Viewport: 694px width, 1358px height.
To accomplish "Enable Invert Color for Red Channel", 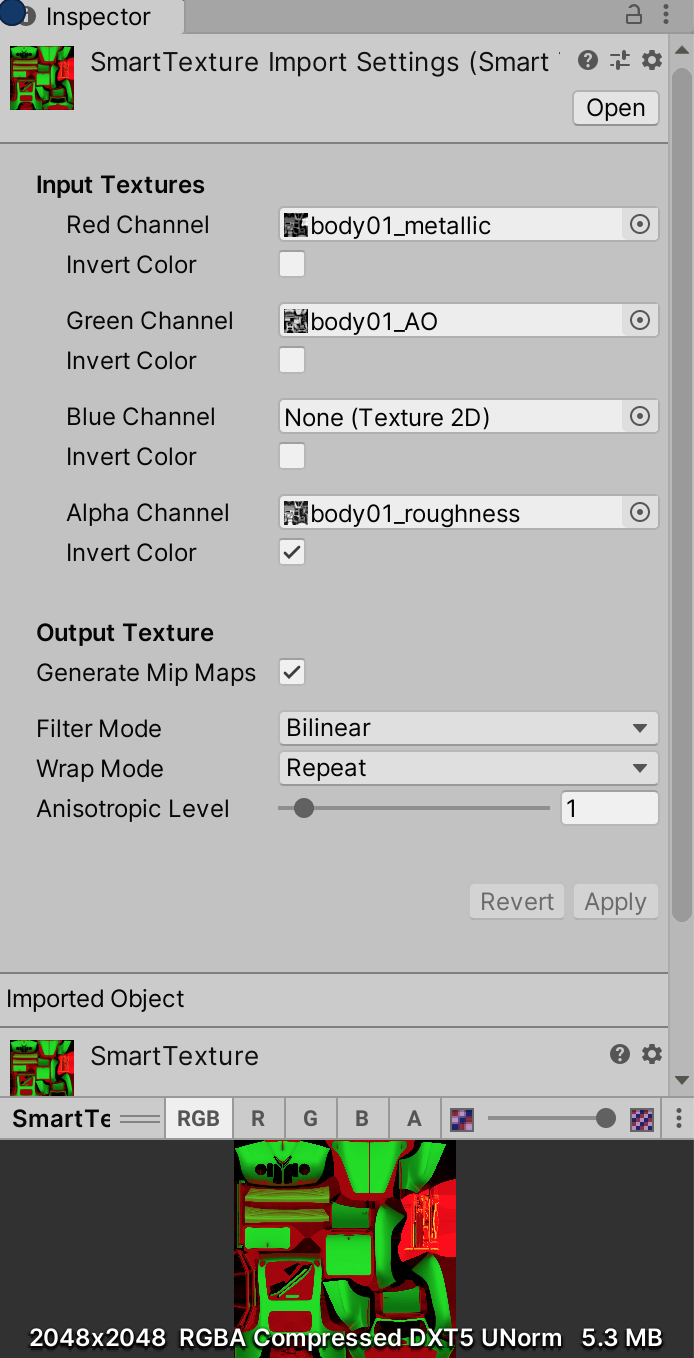I will coord(292,265).
